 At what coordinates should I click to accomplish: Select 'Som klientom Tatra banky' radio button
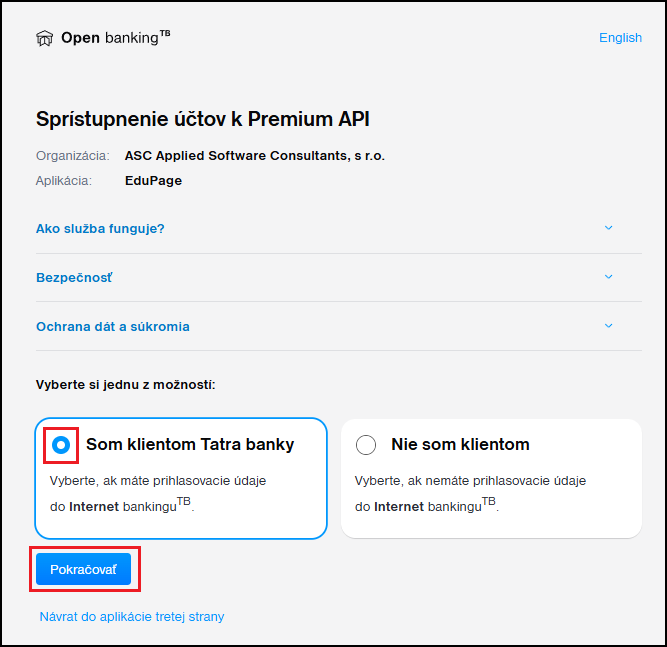(61, 445)
